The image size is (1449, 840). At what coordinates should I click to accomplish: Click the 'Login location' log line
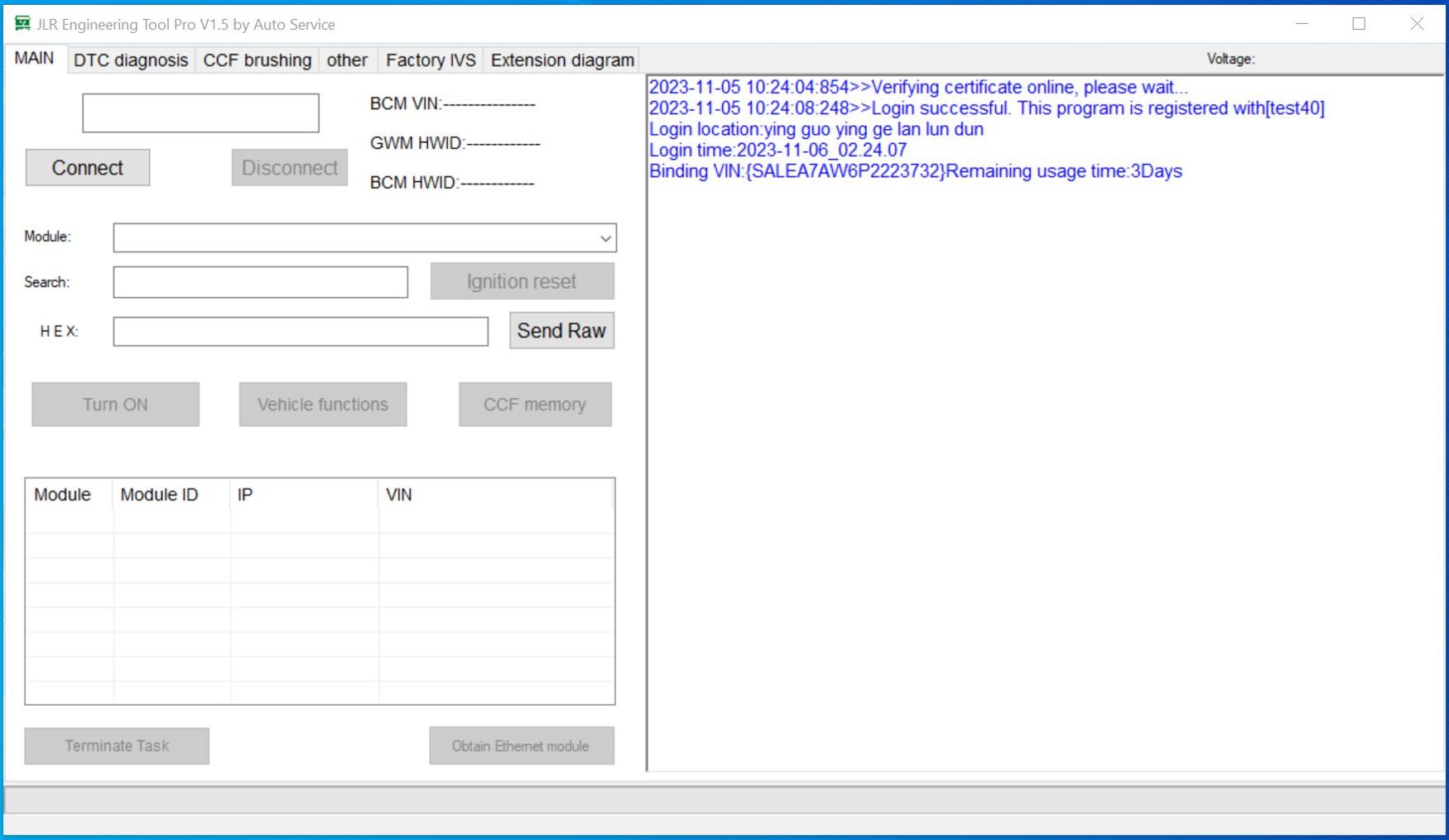click(x=816, y=129)
